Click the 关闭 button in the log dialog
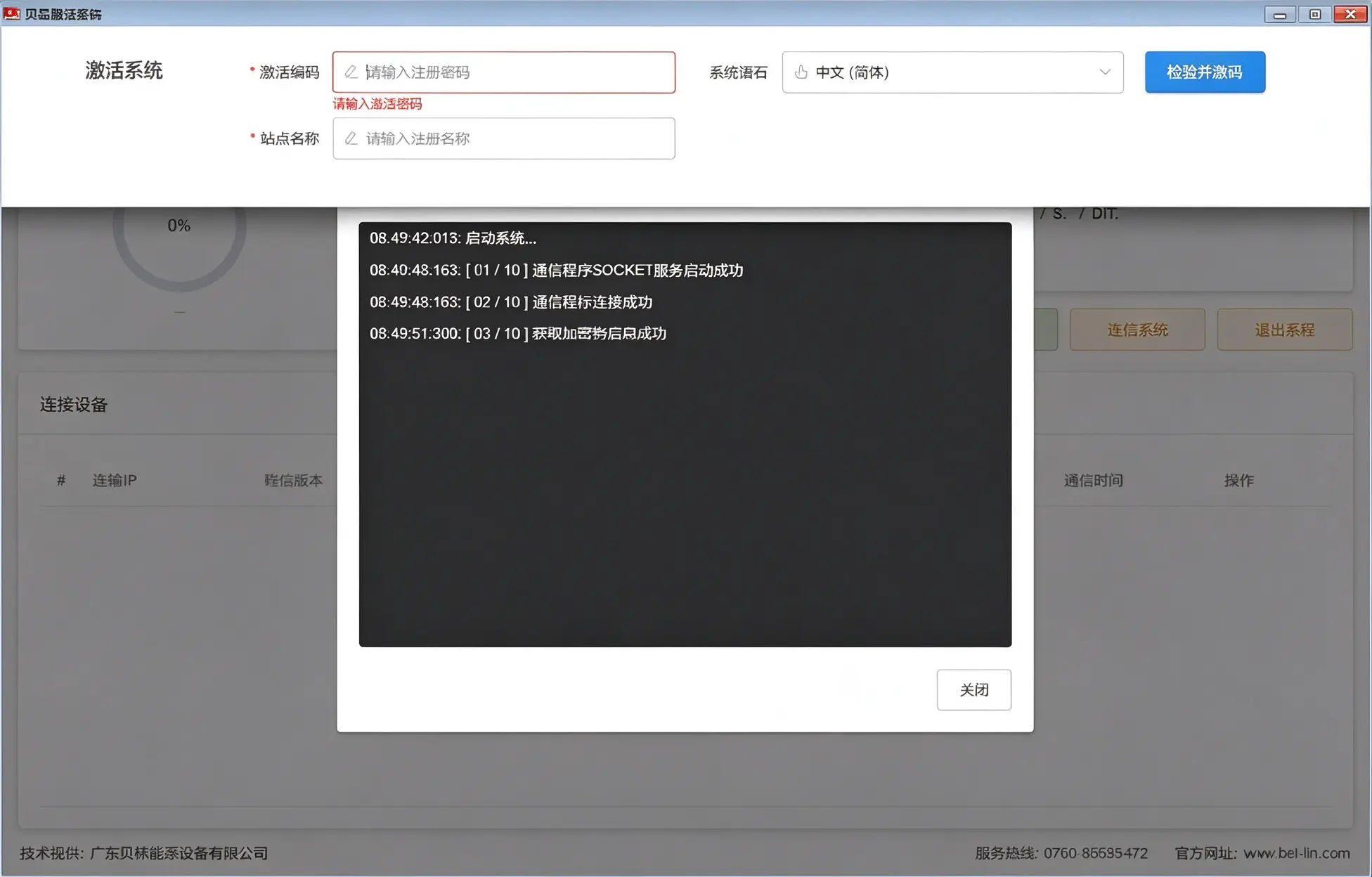Viewport: 1372px width, 877px height. click(973, 690)
